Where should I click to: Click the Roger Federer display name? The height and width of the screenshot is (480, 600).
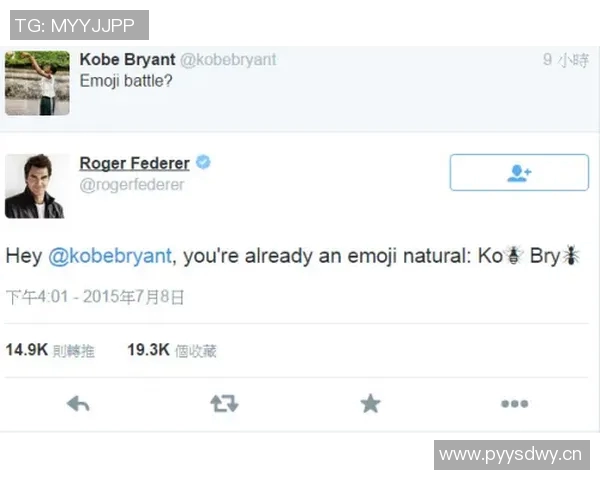(134, 164)
